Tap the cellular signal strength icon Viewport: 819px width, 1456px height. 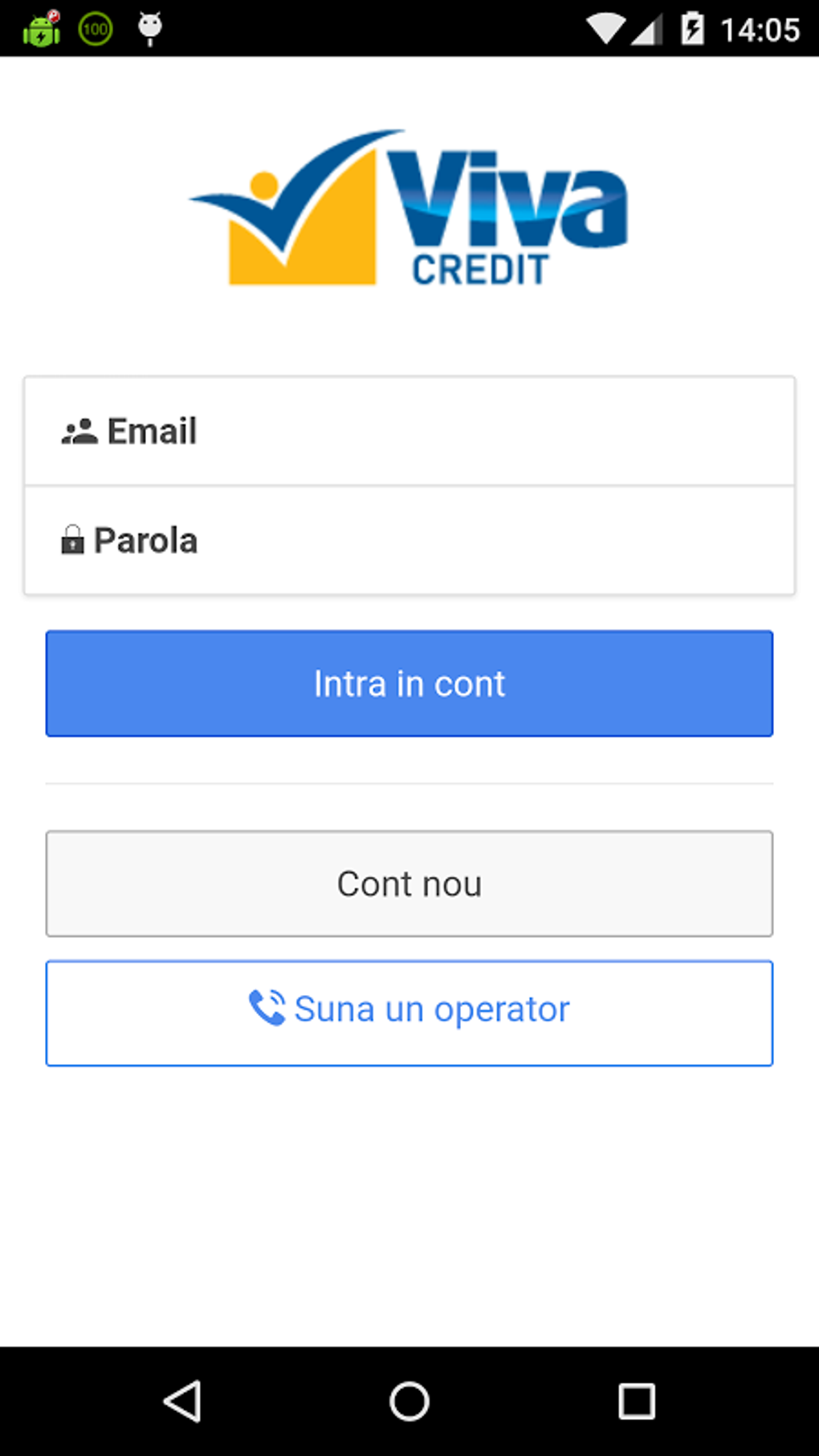pyautogui.click(x=647, y=31)
